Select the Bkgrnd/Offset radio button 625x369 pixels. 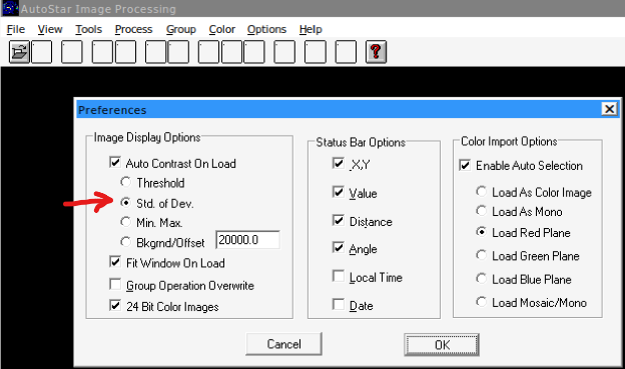[x=126, y=241]
